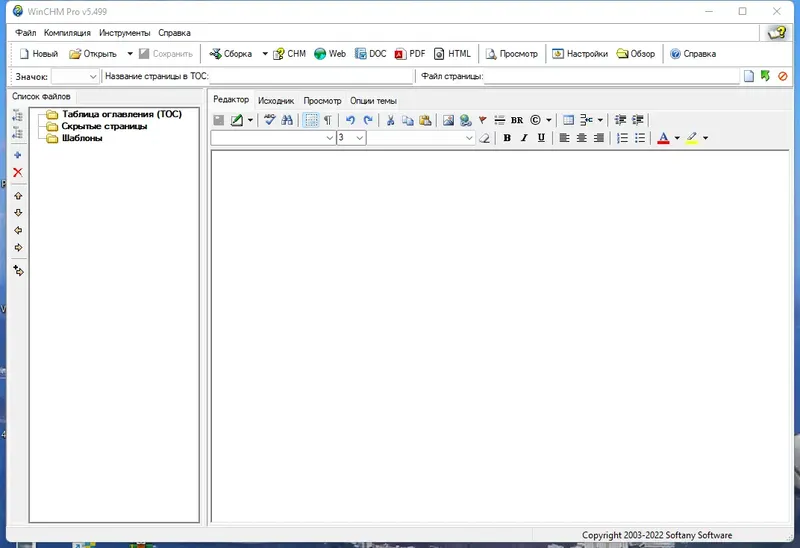Expand the Открыть recent files arrow
The image size is (800, 548).
click(130, 54)
